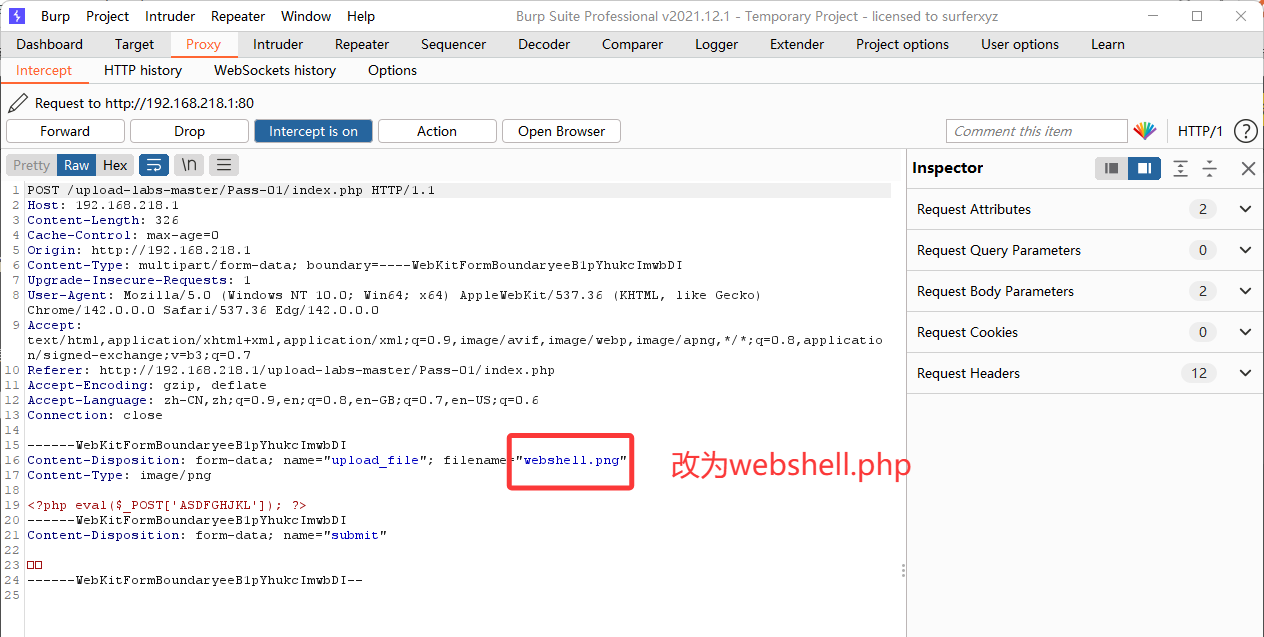Switch to the Repeater tool tab
Image resolution: width=1264 pixels, height=637 pixels.
tap(362, 44)
